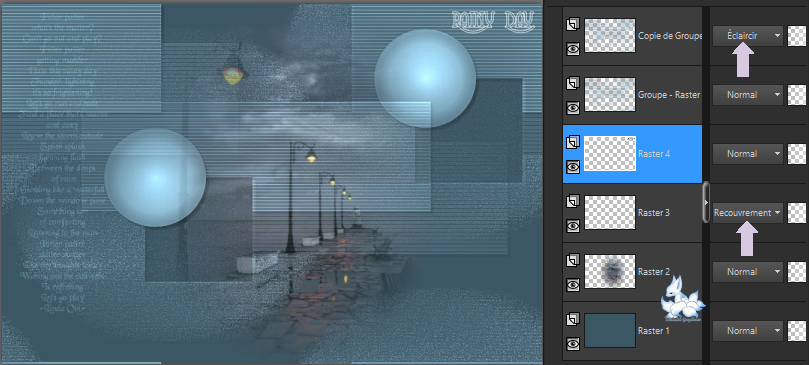
Task: Click the Raster 2 layer name
Action: point(654,272)
